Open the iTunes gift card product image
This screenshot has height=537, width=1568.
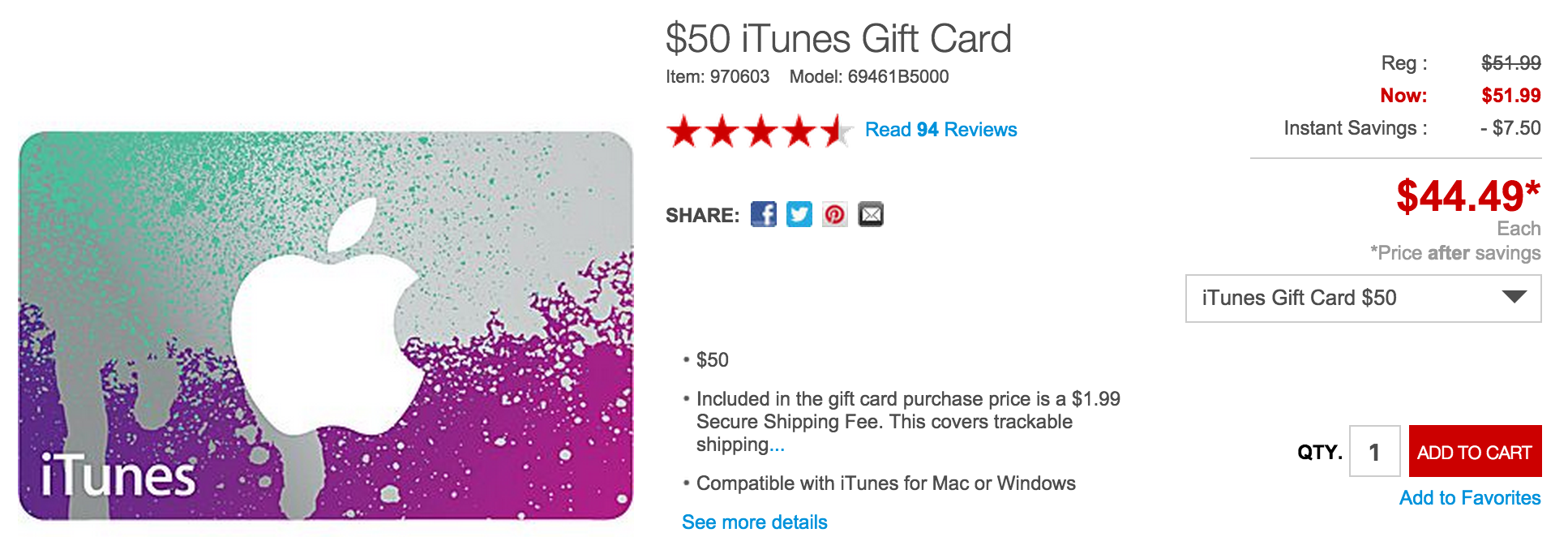pos(325,325)
